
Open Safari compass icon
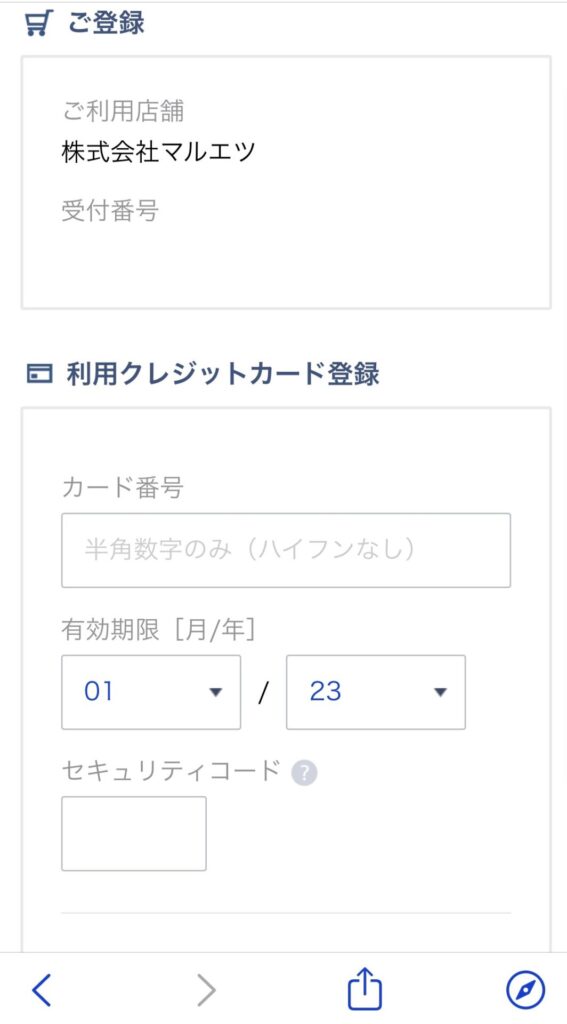(525, 991)
